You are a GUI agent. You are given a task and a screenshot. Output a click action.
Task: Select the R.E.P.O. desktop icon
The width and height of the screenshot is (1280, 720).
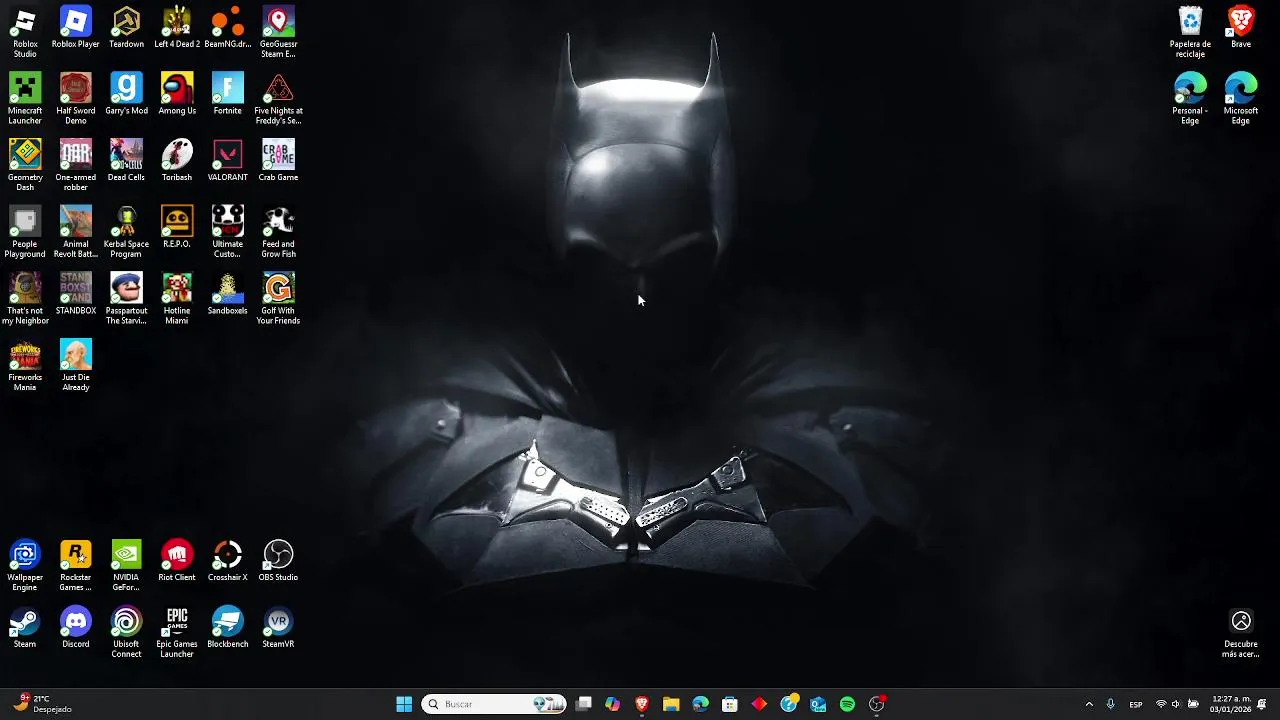point(177,228)
